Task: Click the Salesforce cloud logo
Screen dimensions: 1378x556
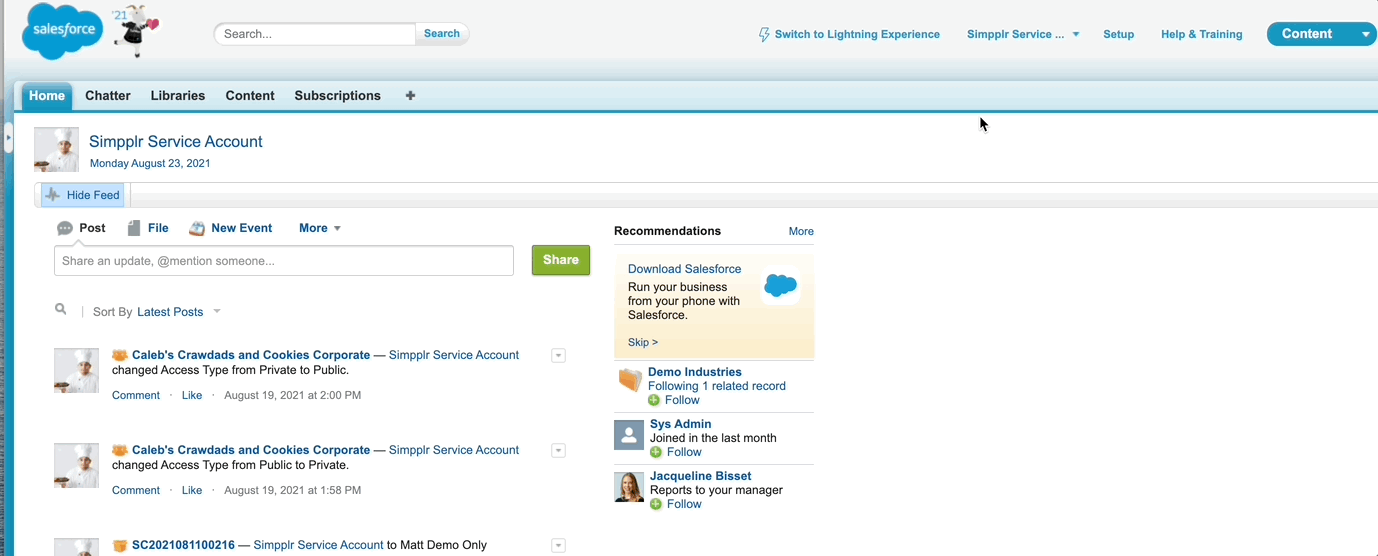Action: coord(63,30)
